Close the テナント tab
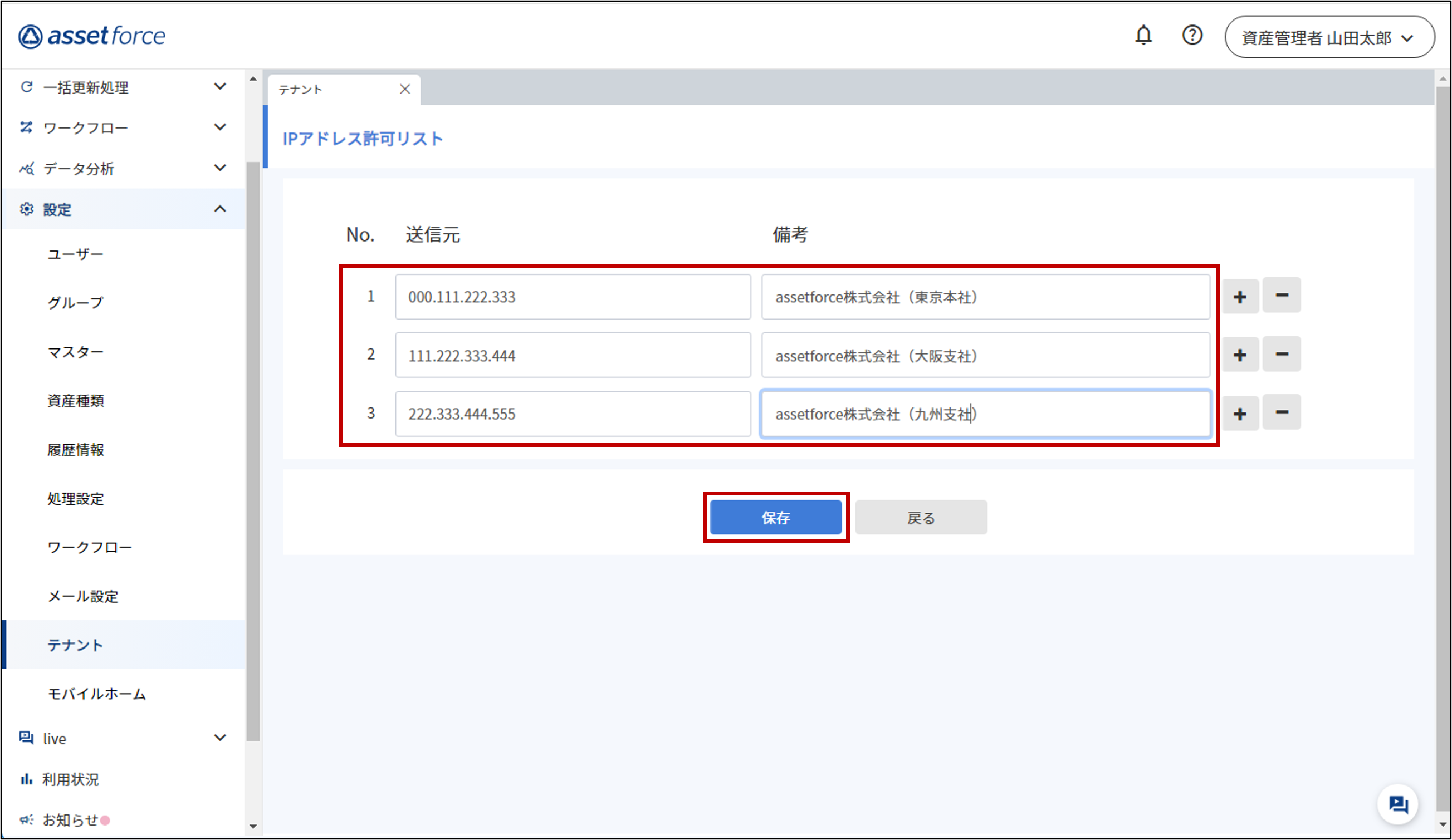1452x840 pixels. pos(405,89)
